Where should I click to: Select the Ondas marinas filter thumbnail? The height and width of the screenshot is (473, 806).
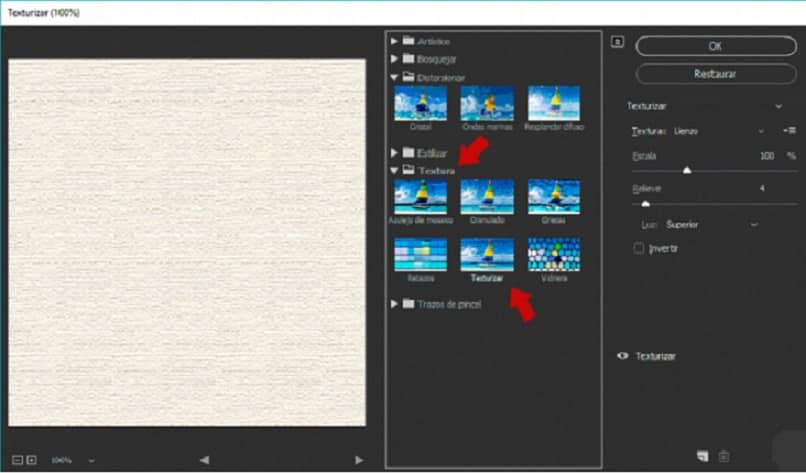[487, 103]
